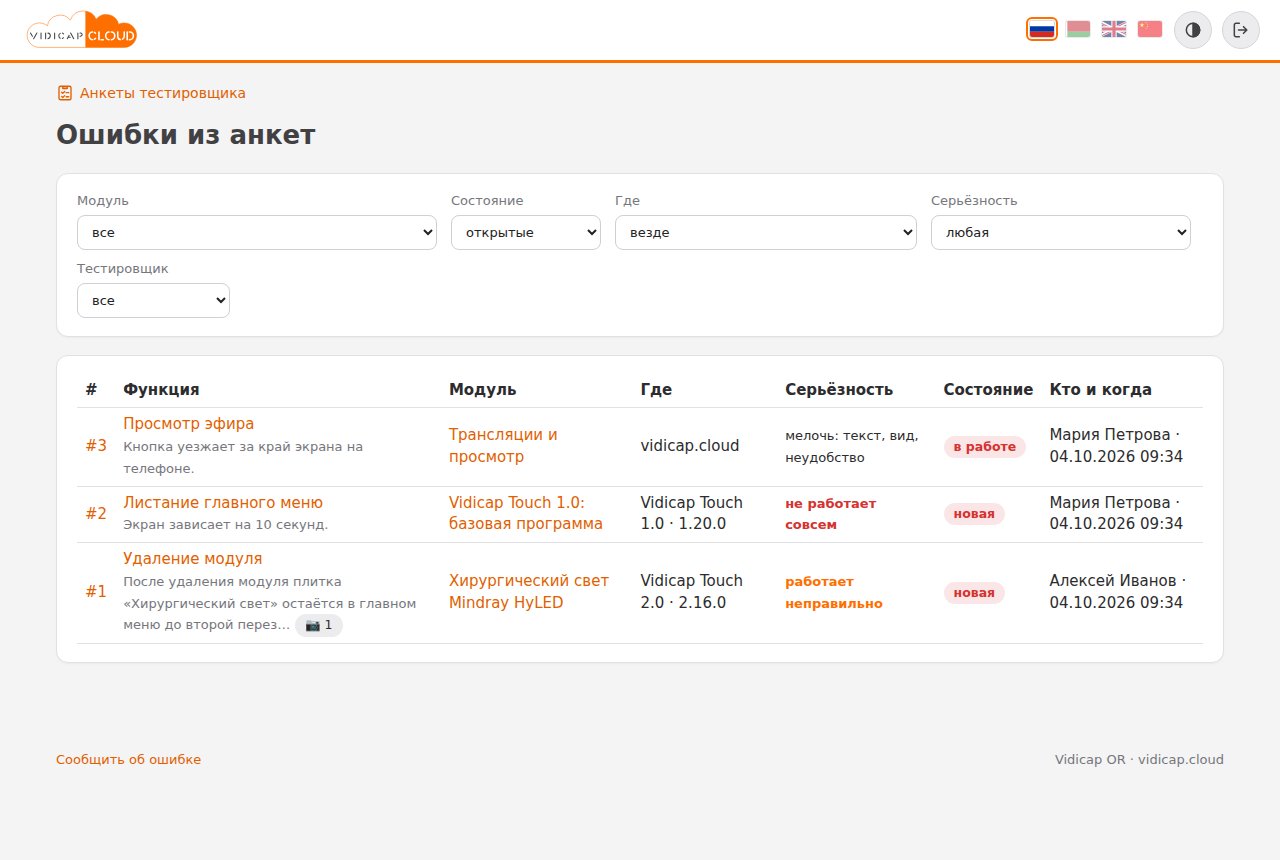Open Просмотр эфира function link
The height and width of the screenshot is (860, 1280).
click(x=189, y=424)
